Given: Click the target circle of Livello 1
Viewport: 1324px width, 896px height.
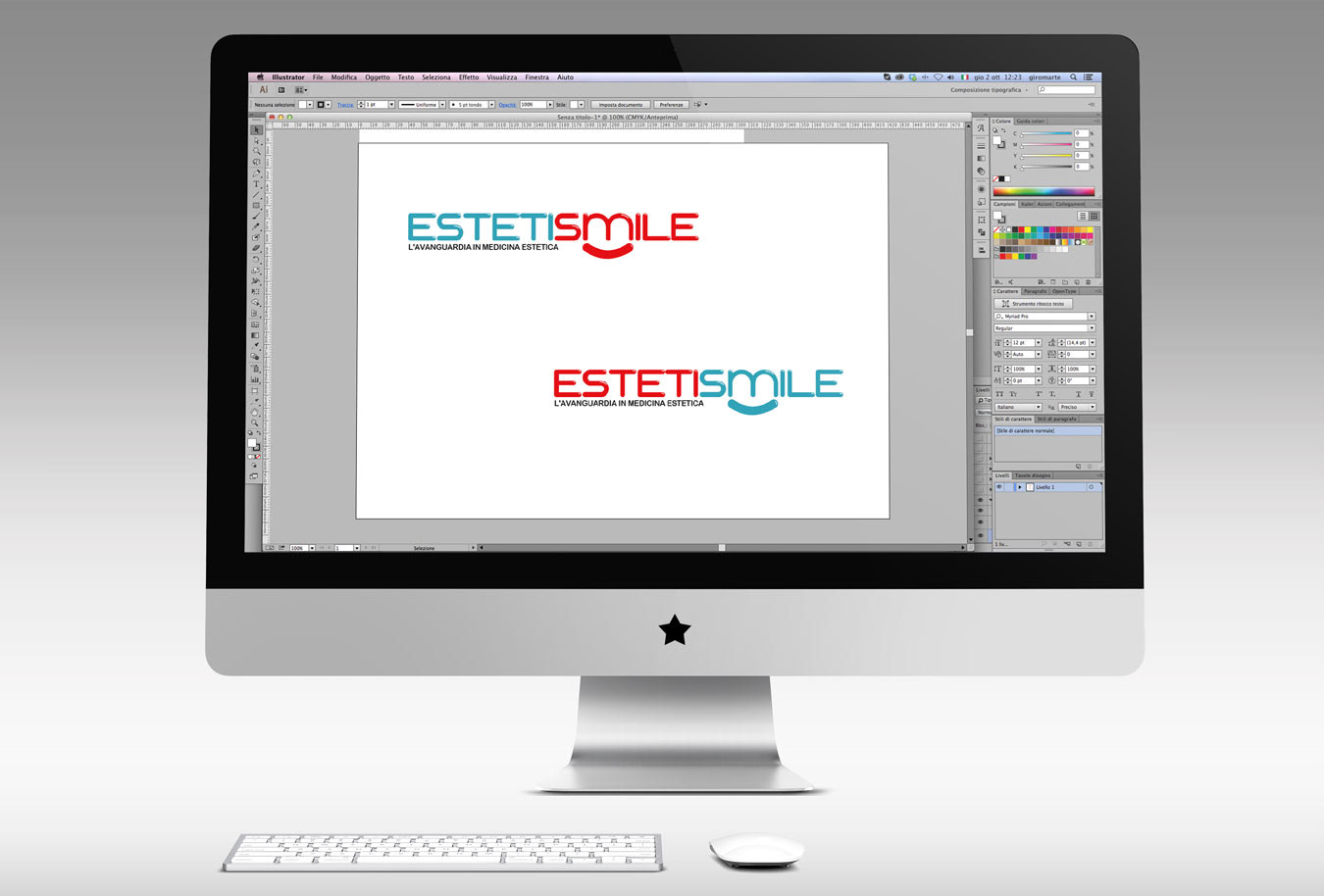Looking at the screenshot, I should 1091,487.
